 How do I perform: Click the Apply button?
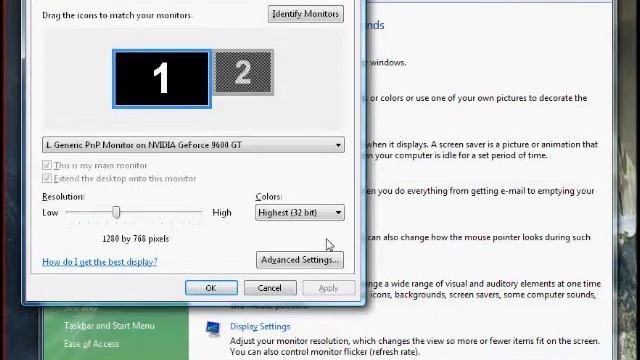click(x=329, y=288)
